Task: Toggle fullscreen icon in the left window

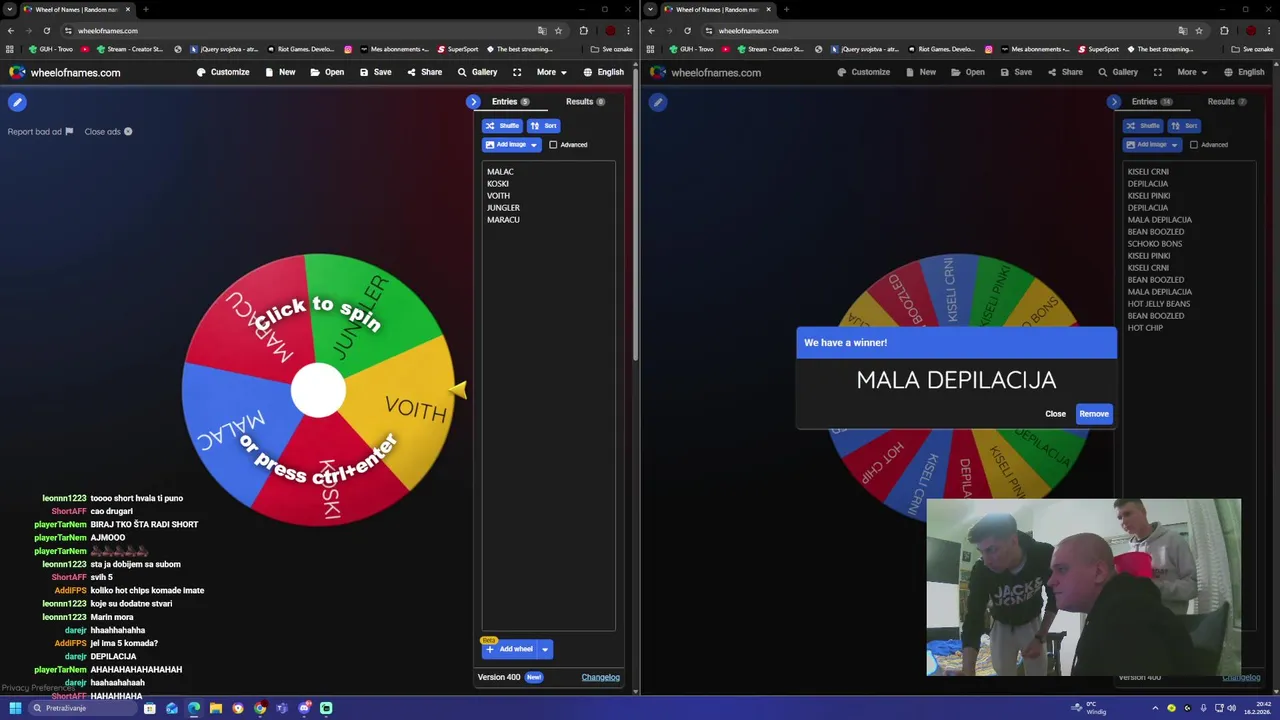Action: tap(517, 72)
